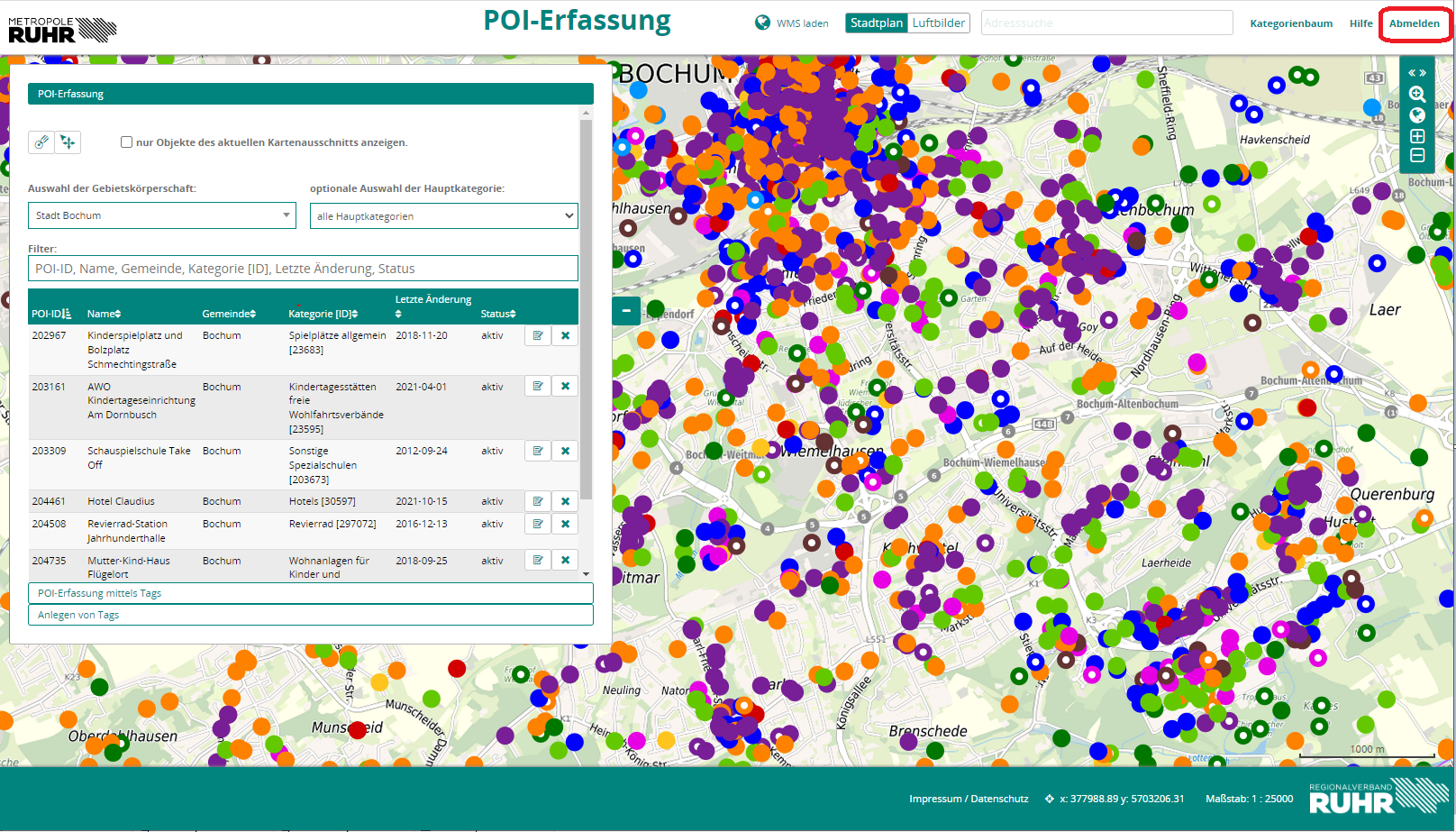This screenshot has width=1456, height=832.
Task: Click the POI-Erfassung panel header
Action: [311, 94]
